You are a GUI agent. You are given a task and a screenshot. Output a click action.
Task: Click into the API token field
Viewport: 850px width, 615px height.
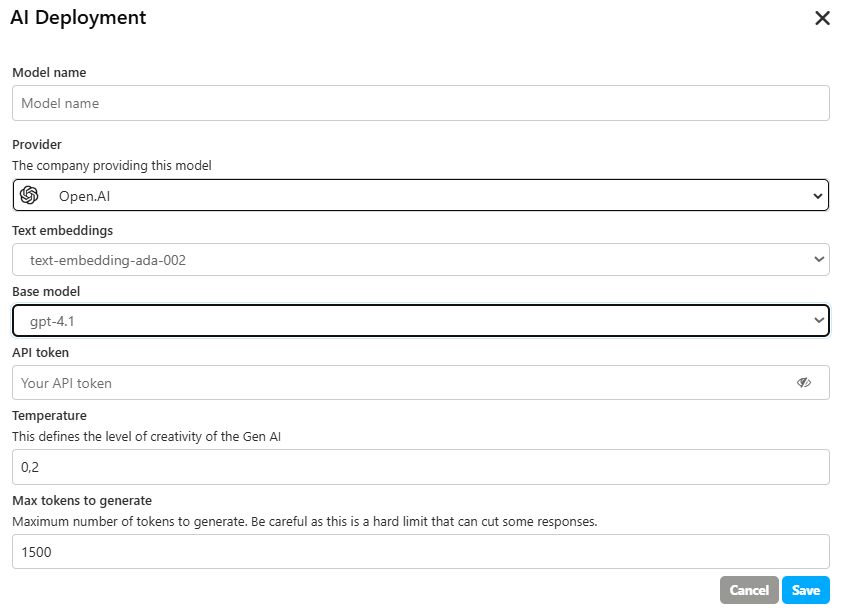click(400, 382)
